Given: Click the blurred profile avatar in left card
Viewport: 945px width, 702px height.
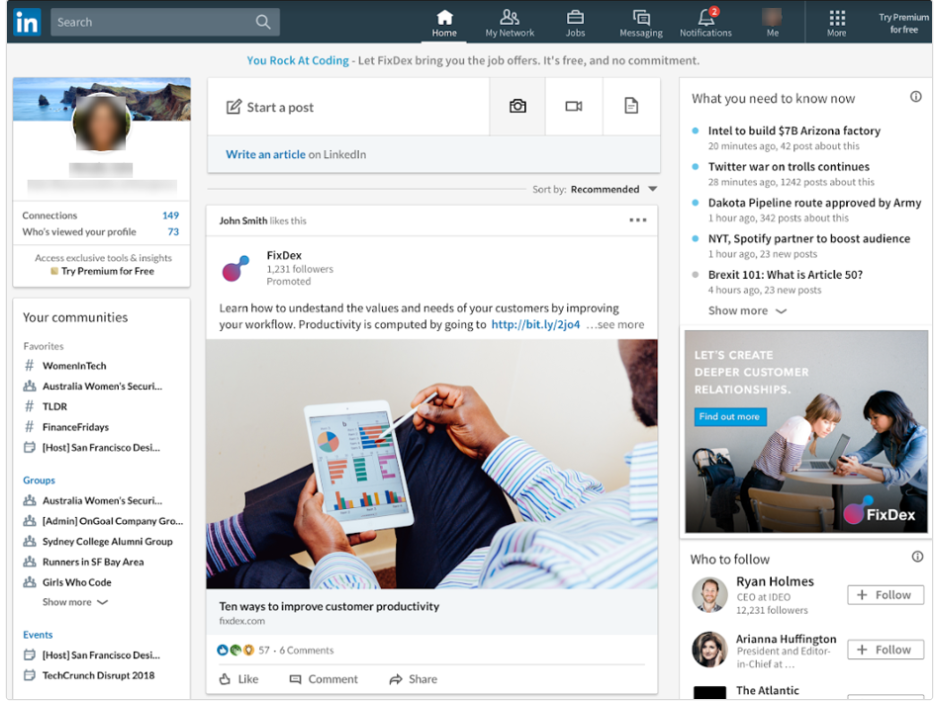Looking at the screenshot, I should click(x=101, y=122).
